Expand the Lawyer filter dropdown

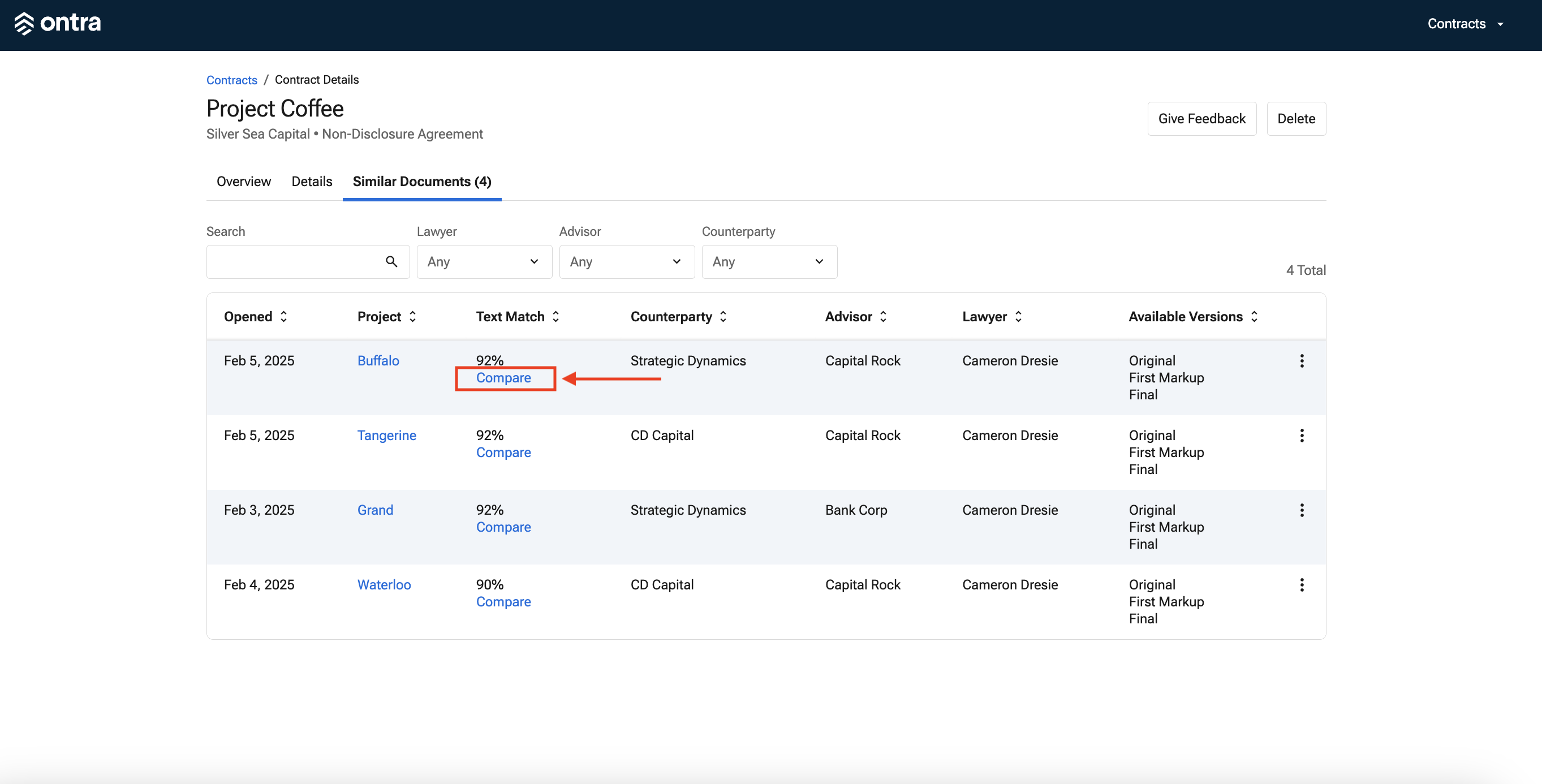tap(484, 261)
